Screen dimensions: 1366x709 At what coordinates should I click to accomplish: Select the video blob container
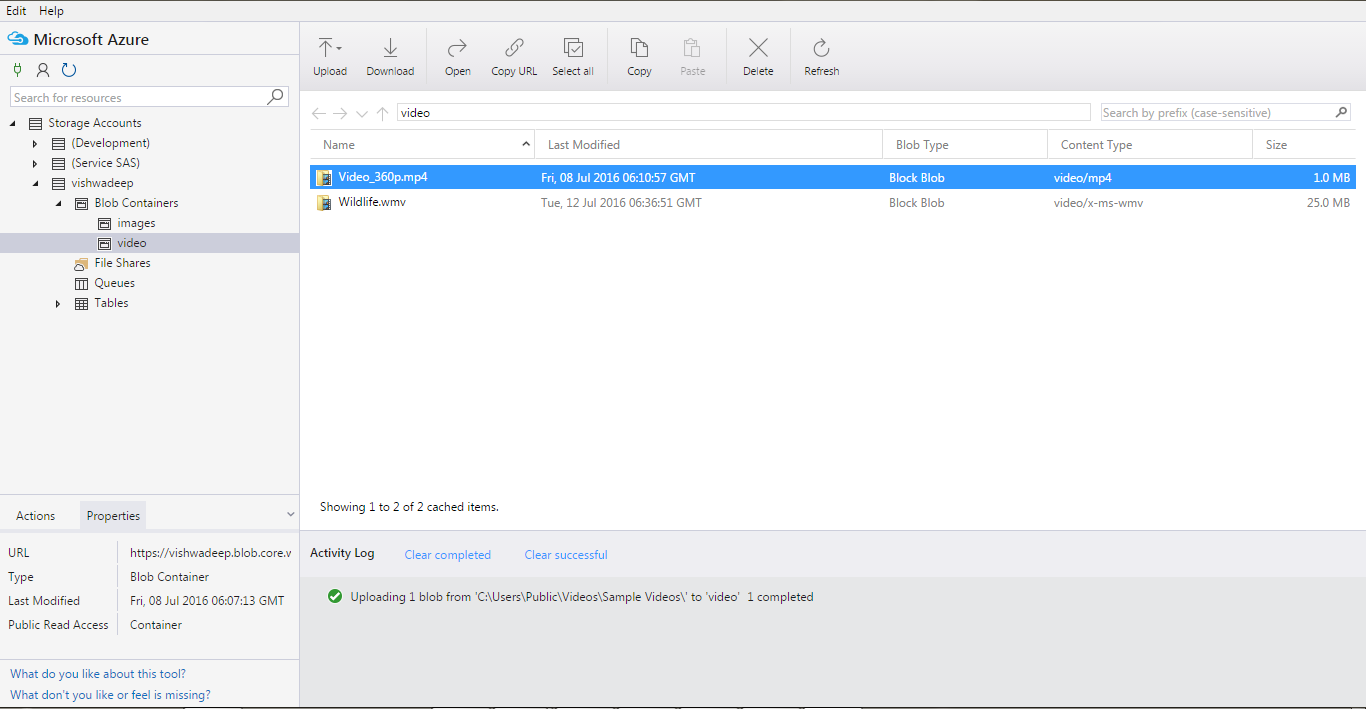pos(131,243)
